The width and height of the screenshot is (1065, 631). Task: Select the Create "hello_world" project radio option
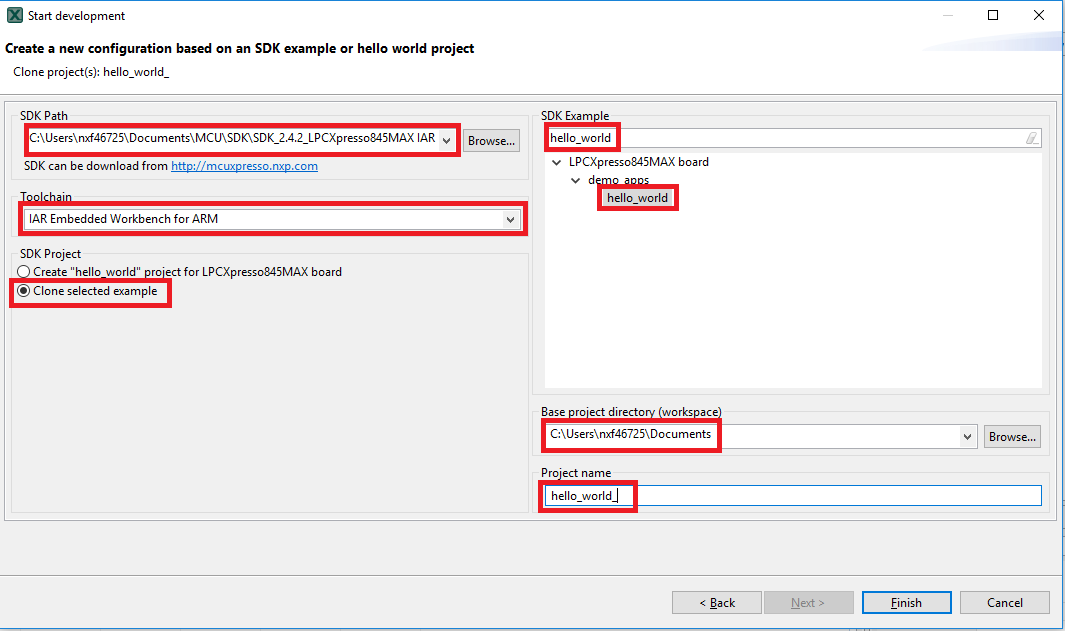tap(24, 272)
